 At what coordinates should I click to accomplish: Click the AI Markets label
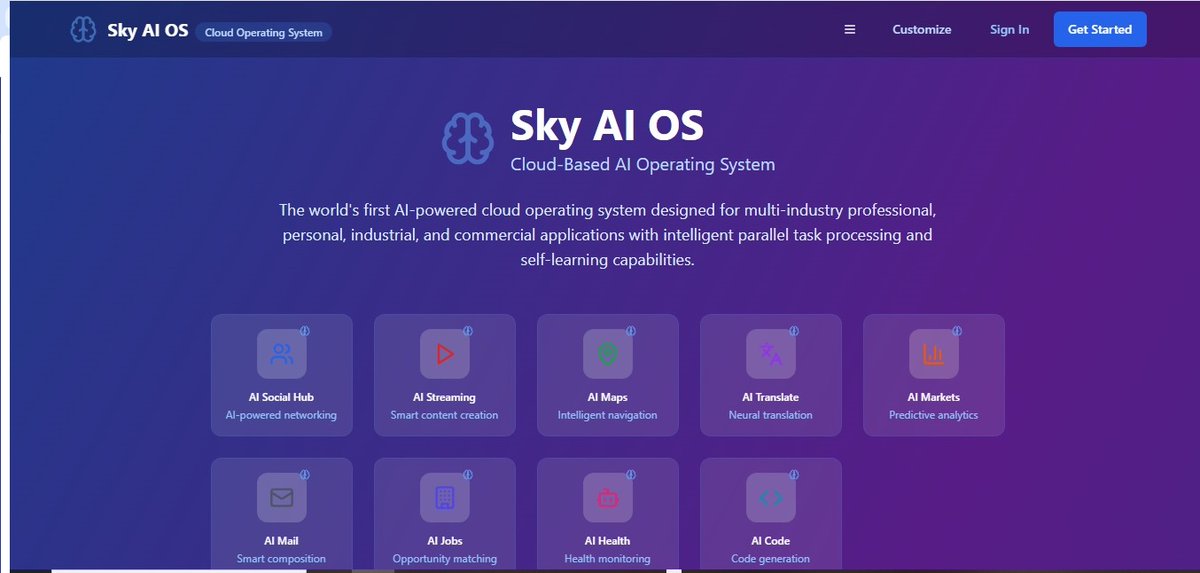click(x=934, y=397)
